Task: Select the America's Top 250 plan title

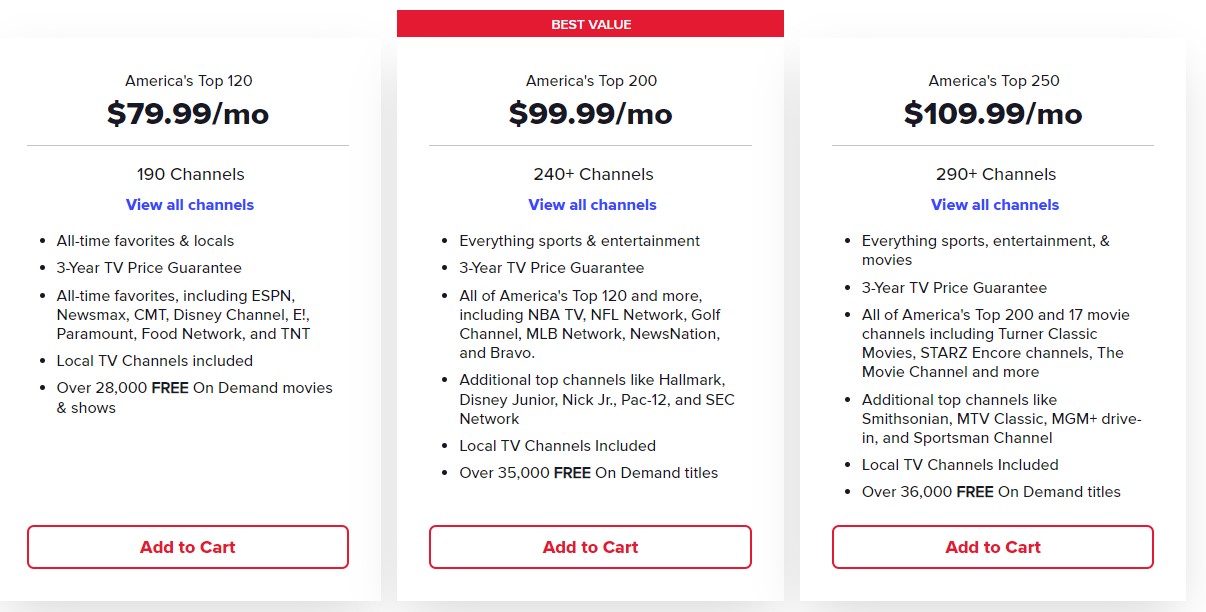Action: point(994,81)
